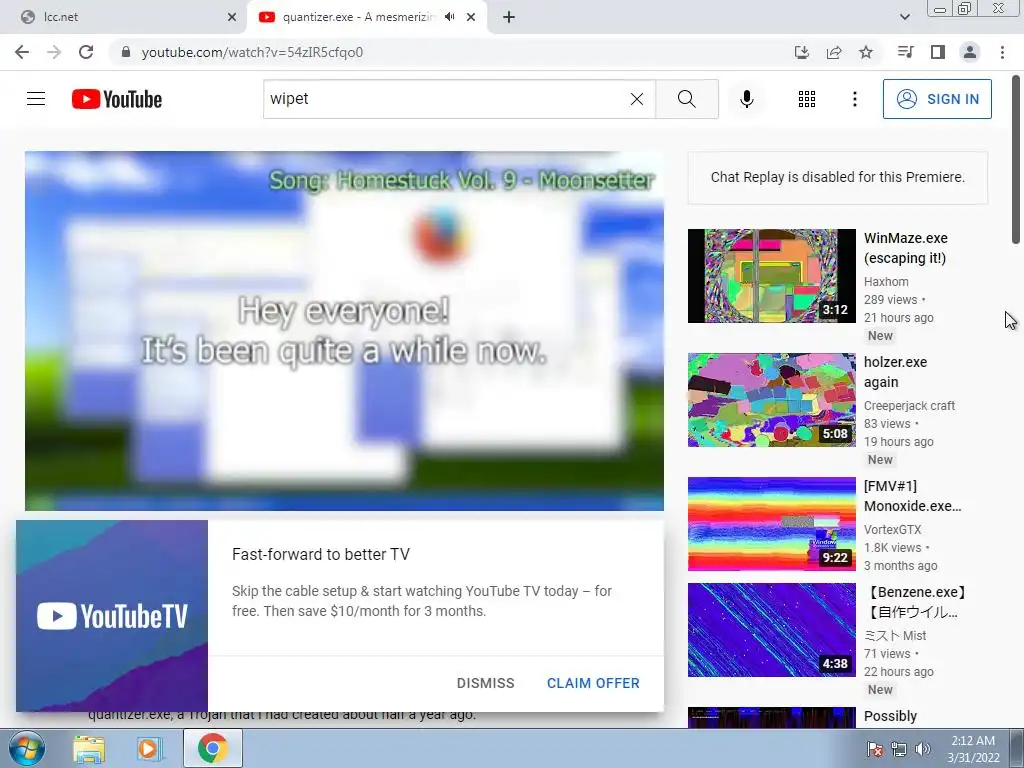Open the 'Possibly' video title
The height and width of the screenshot is (768, 1024).
[890, 716]
